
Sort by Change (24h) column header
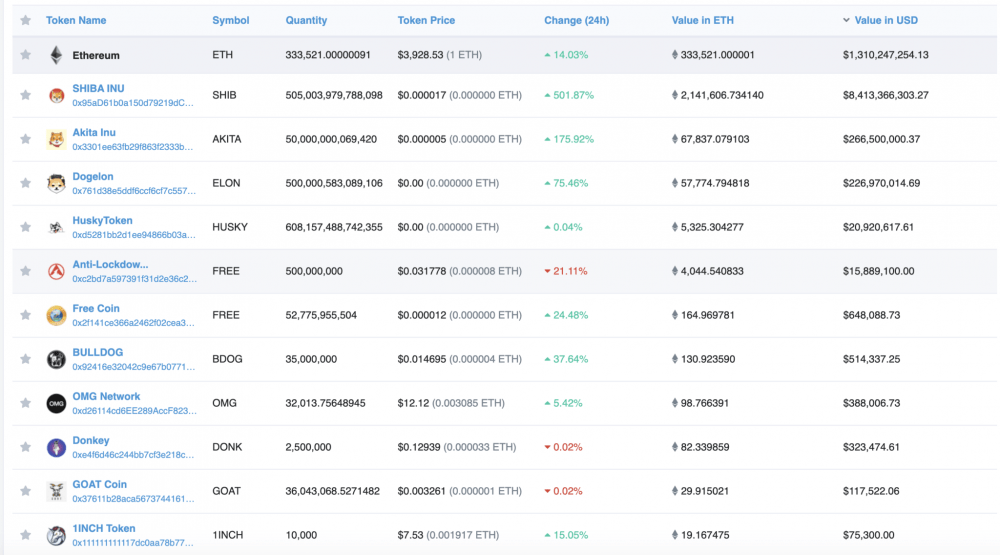pos(577,20)
